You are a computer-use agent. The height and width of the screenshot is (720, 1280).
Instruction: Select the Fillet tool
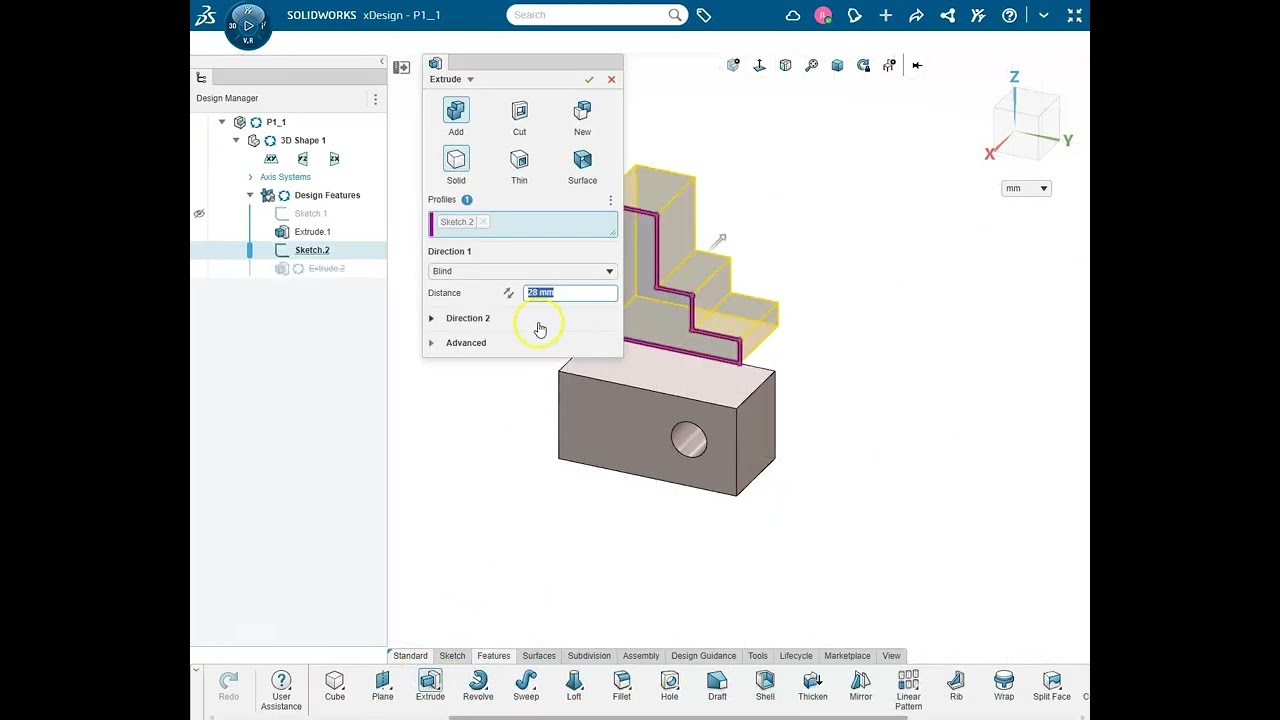click(622, 686)
